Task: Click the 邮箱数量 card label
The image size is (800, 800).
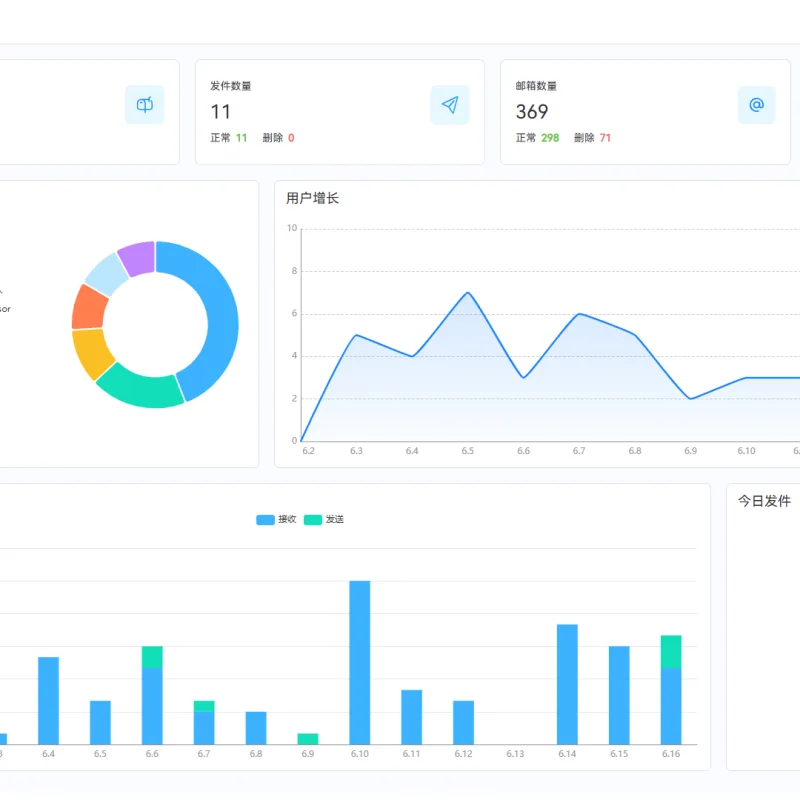Action: coord(536,86)
